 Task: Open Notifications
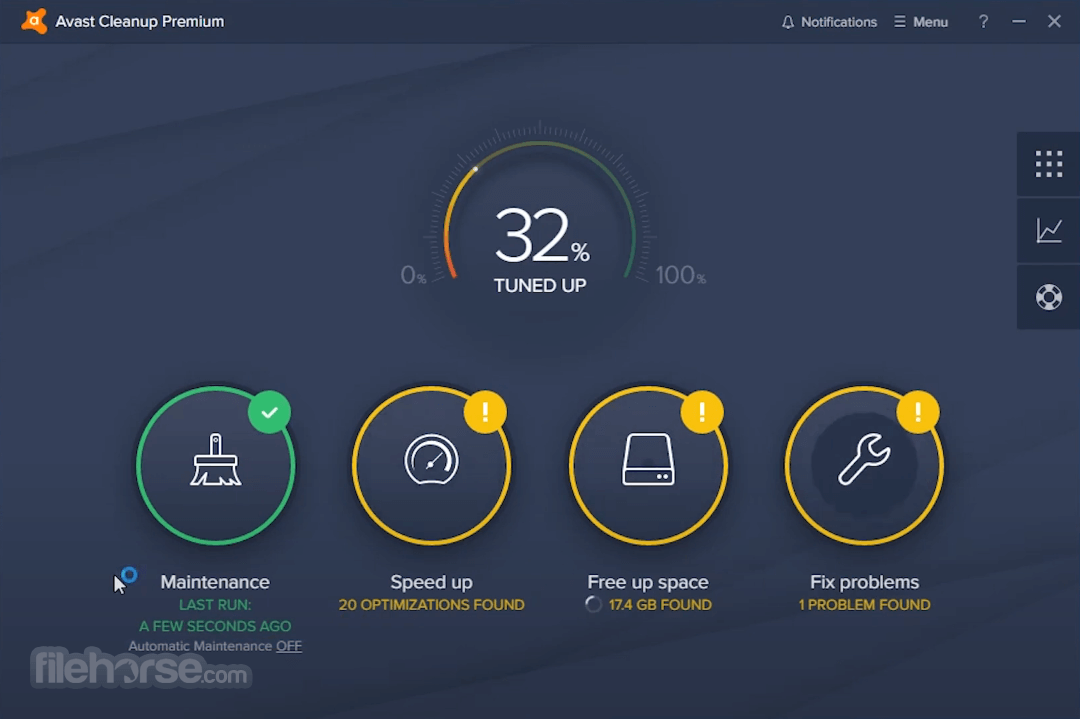click(829, 22)
